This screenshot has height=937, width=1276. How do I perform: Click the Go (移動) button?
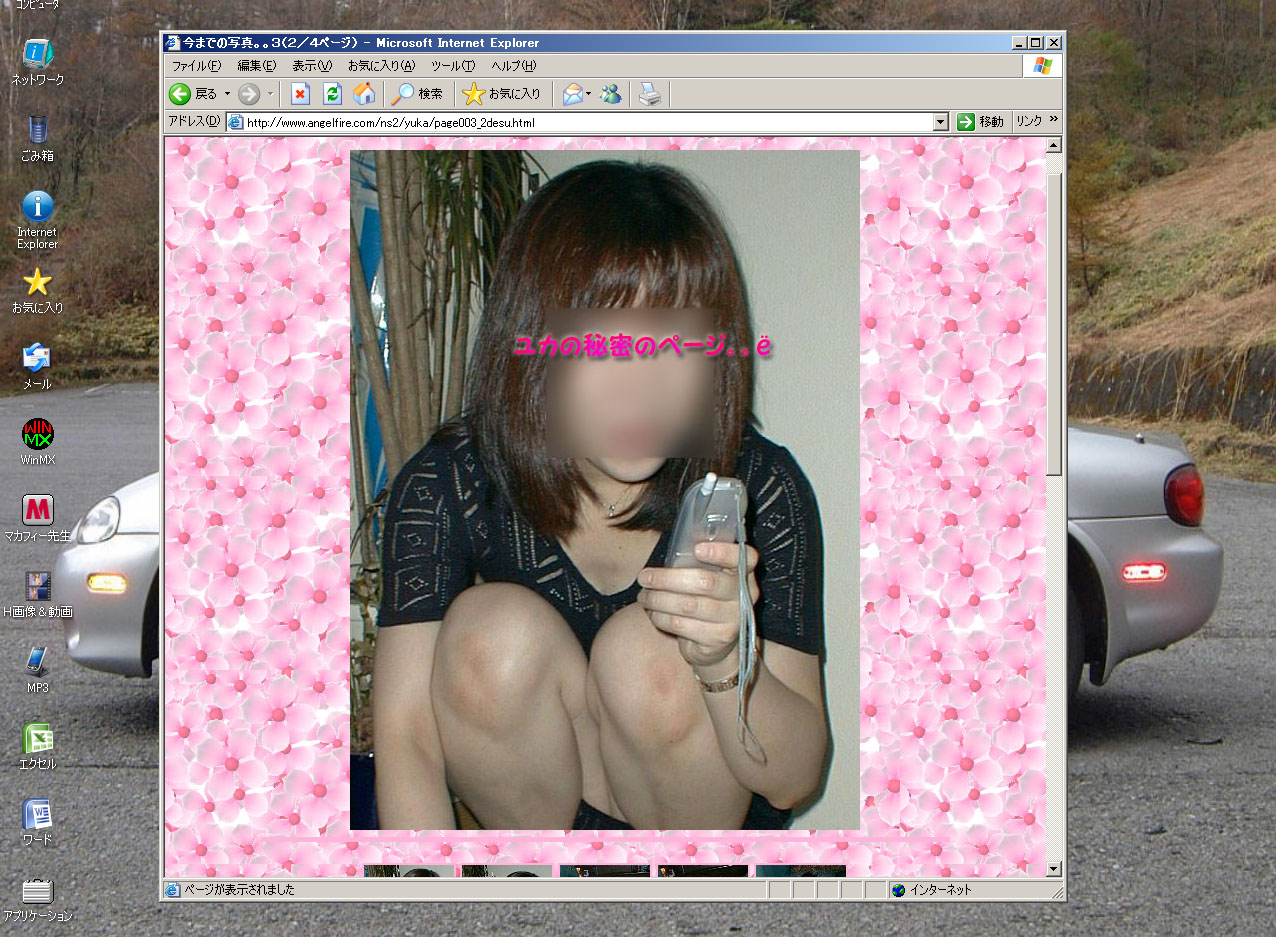980,122
